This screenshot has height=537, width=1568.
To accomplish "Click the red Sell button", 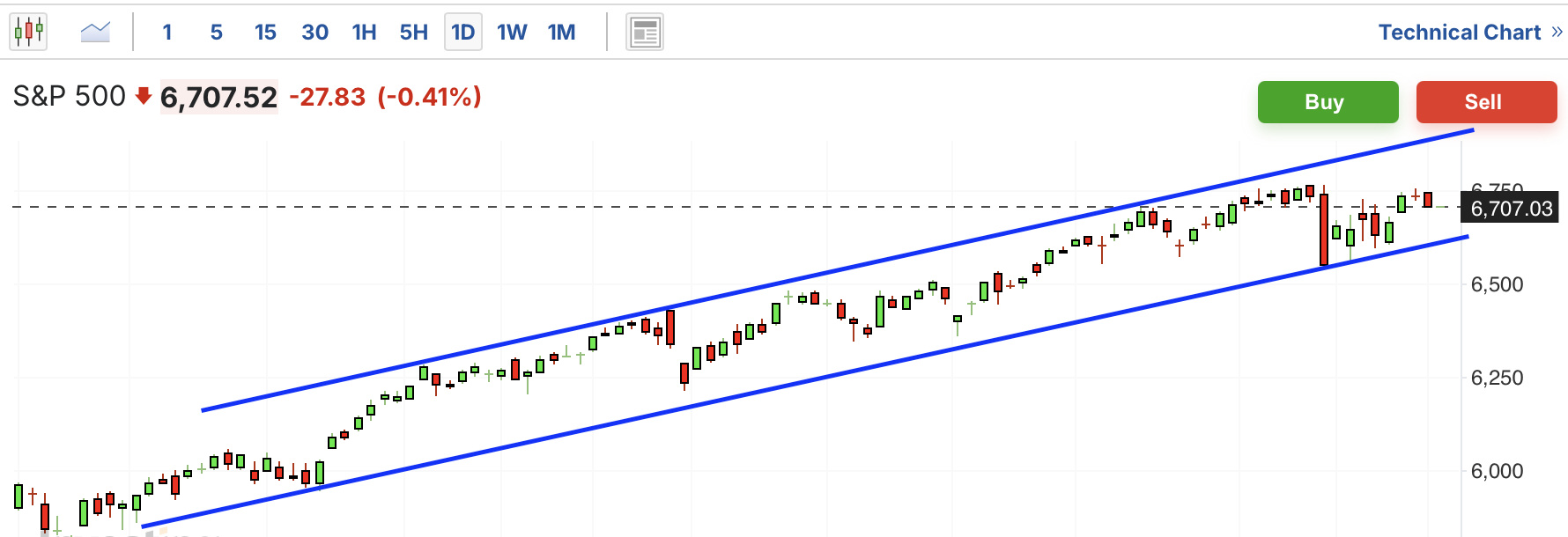I will [x=1486, y=102].
